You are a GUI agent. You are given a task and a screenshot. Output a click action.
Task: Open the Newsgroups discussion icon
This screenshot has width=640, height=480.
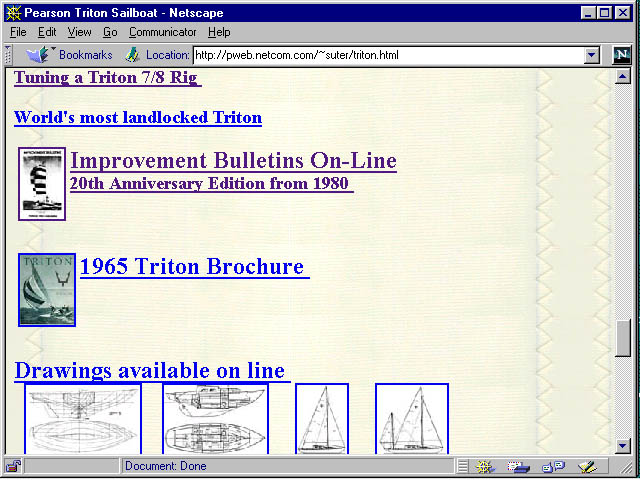pos(553,467)
